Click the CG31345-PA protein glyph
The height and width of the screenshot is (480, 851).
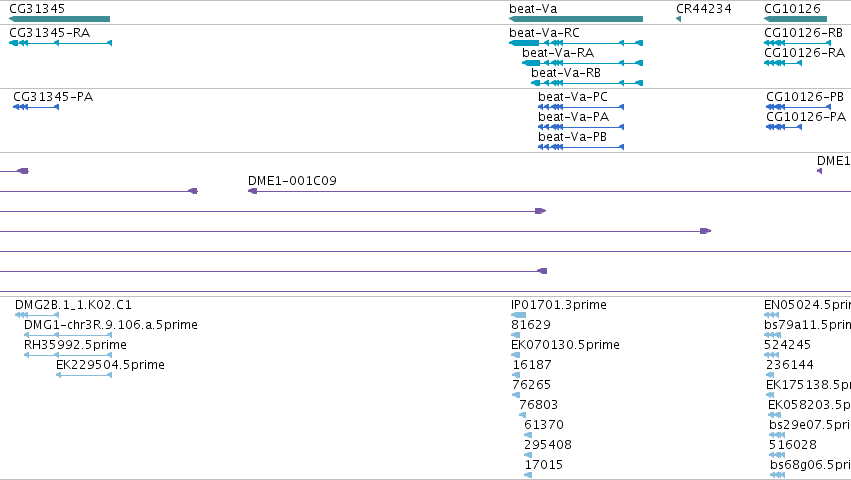point(36,107)
